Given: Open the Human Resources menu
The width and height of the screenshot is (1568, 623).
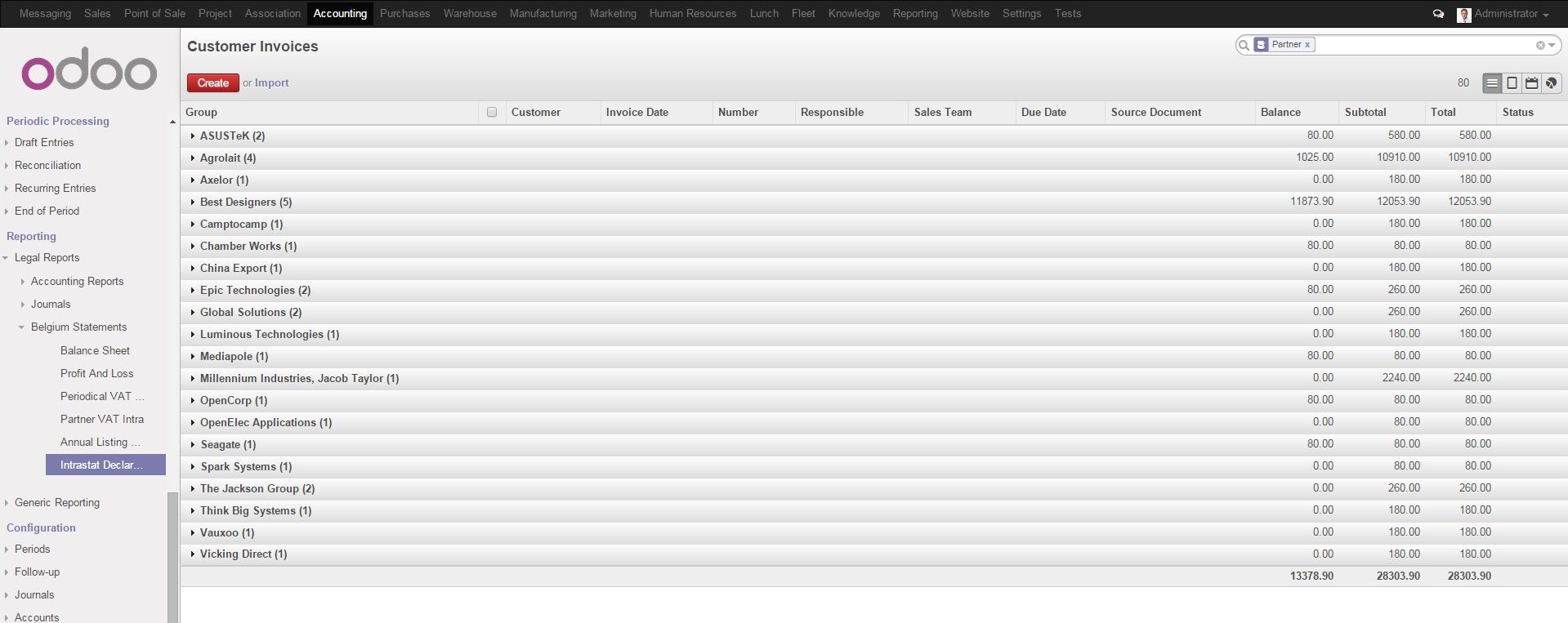Looking at the screenshot, I should point(693,14).
